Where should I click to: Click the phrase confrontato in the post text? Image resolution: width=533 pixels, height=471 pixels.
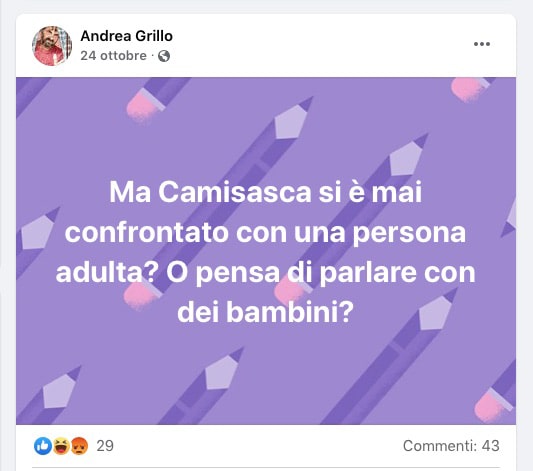coord(147,233)
